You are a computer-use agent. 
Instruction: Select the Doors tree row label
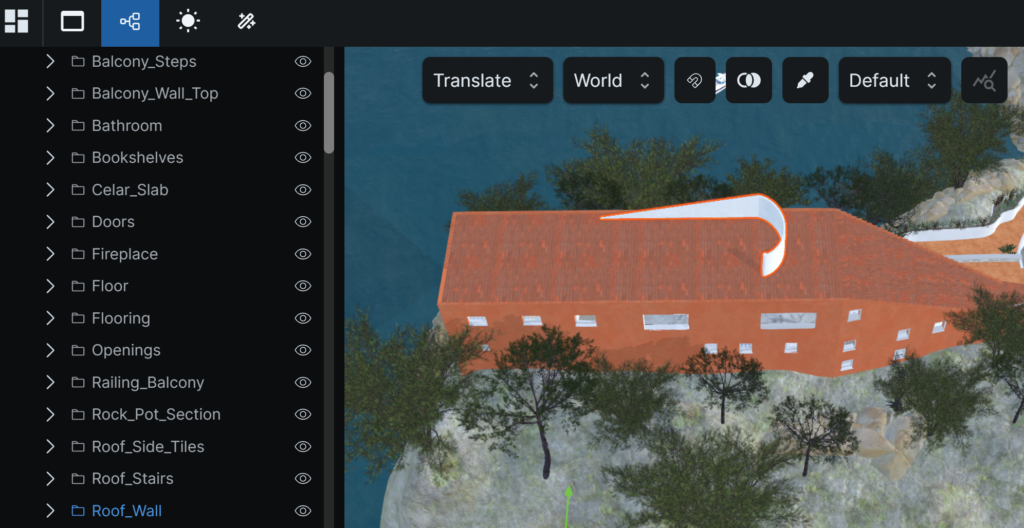[113, 222]
